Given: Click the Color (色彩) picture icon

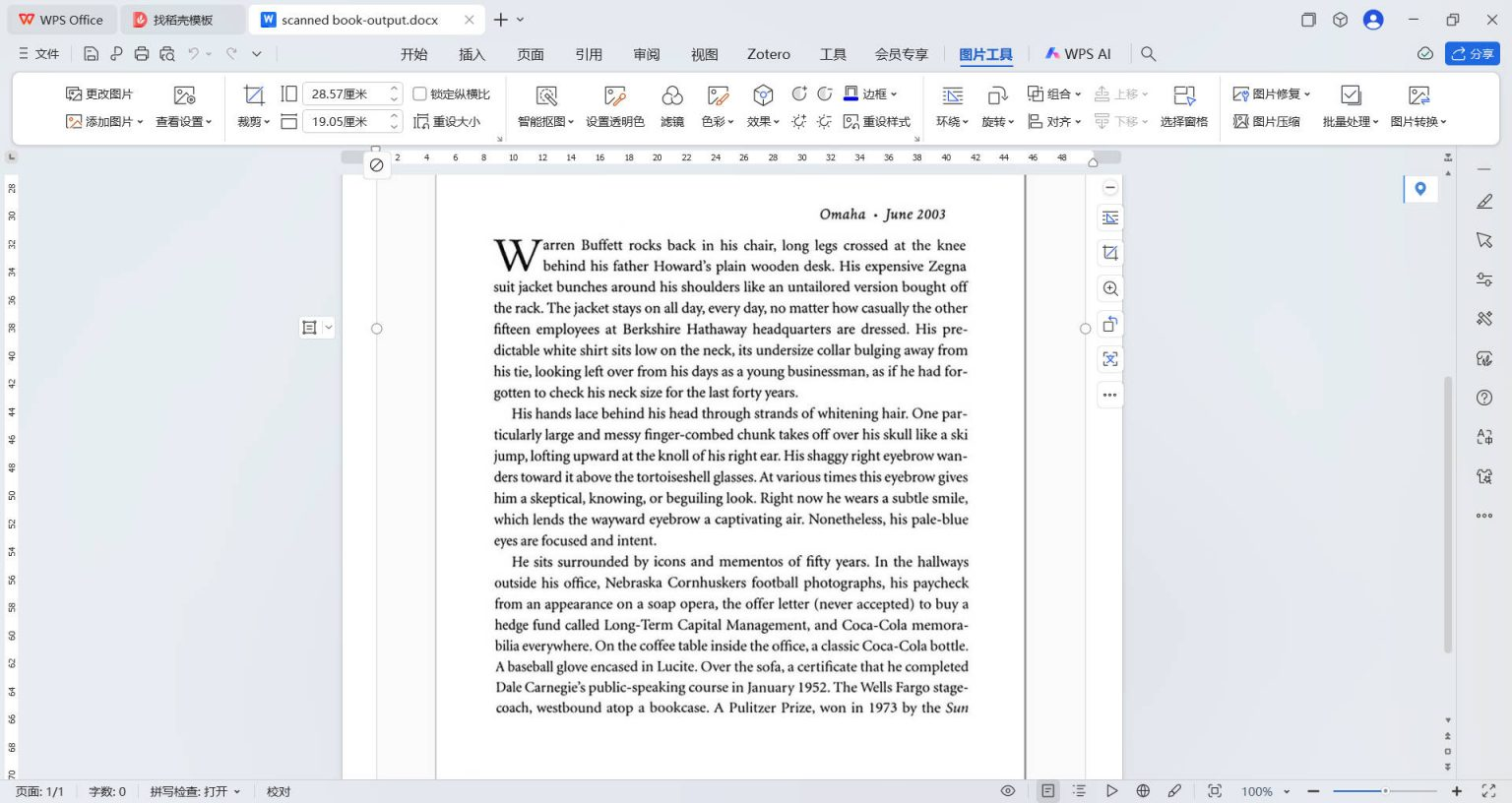Looking at the screenshot, I should pyautogui.click(x=718, y=95).
